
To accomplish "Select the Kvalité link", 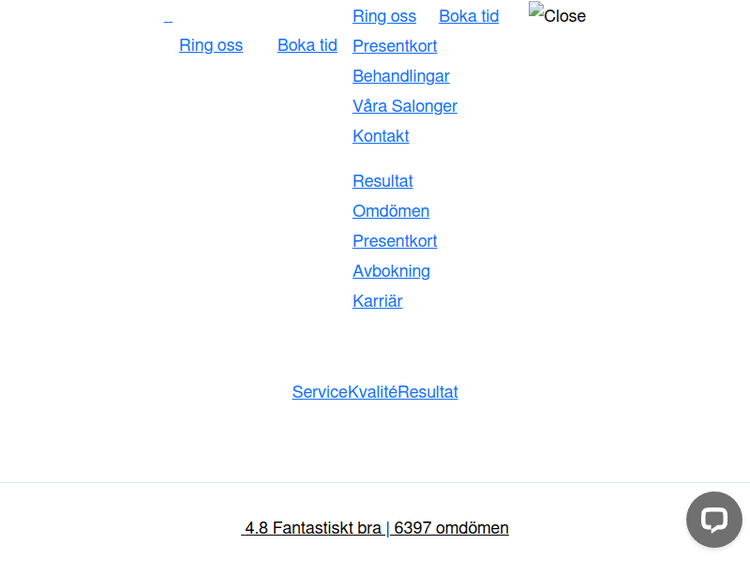I will pyautogui.click(x=372, y=392).
